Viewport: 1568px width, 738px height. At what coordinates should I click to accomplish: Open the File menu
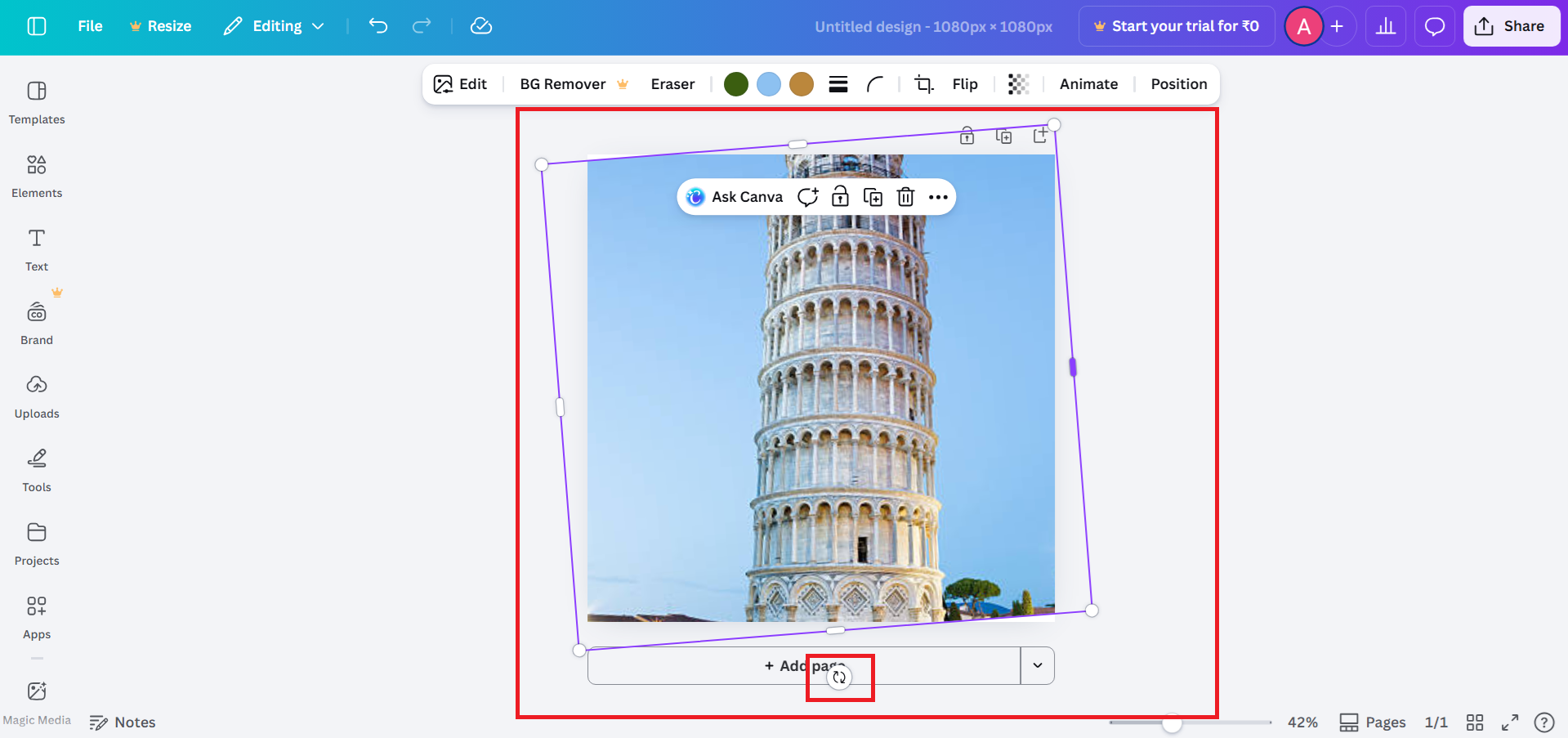pyautogui.click(x=89, y=25)
